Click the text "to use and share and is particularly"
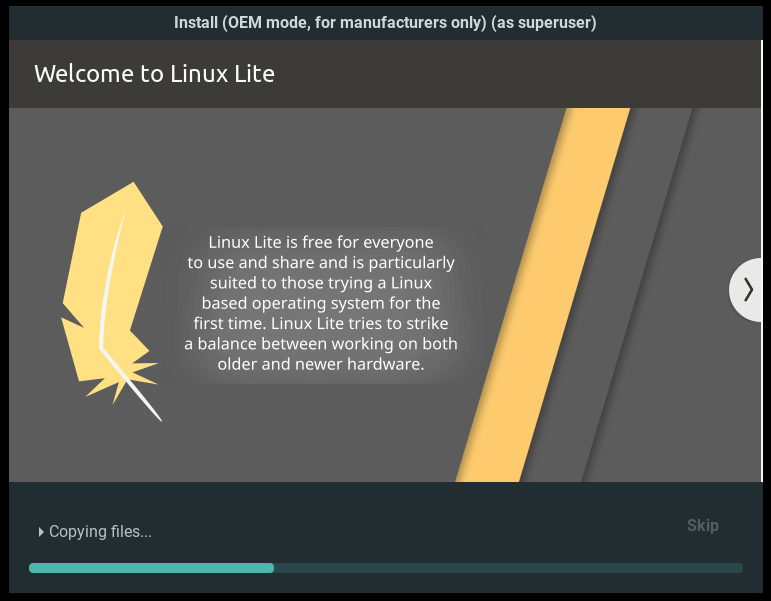771x601 pixels. pos(321,263)
